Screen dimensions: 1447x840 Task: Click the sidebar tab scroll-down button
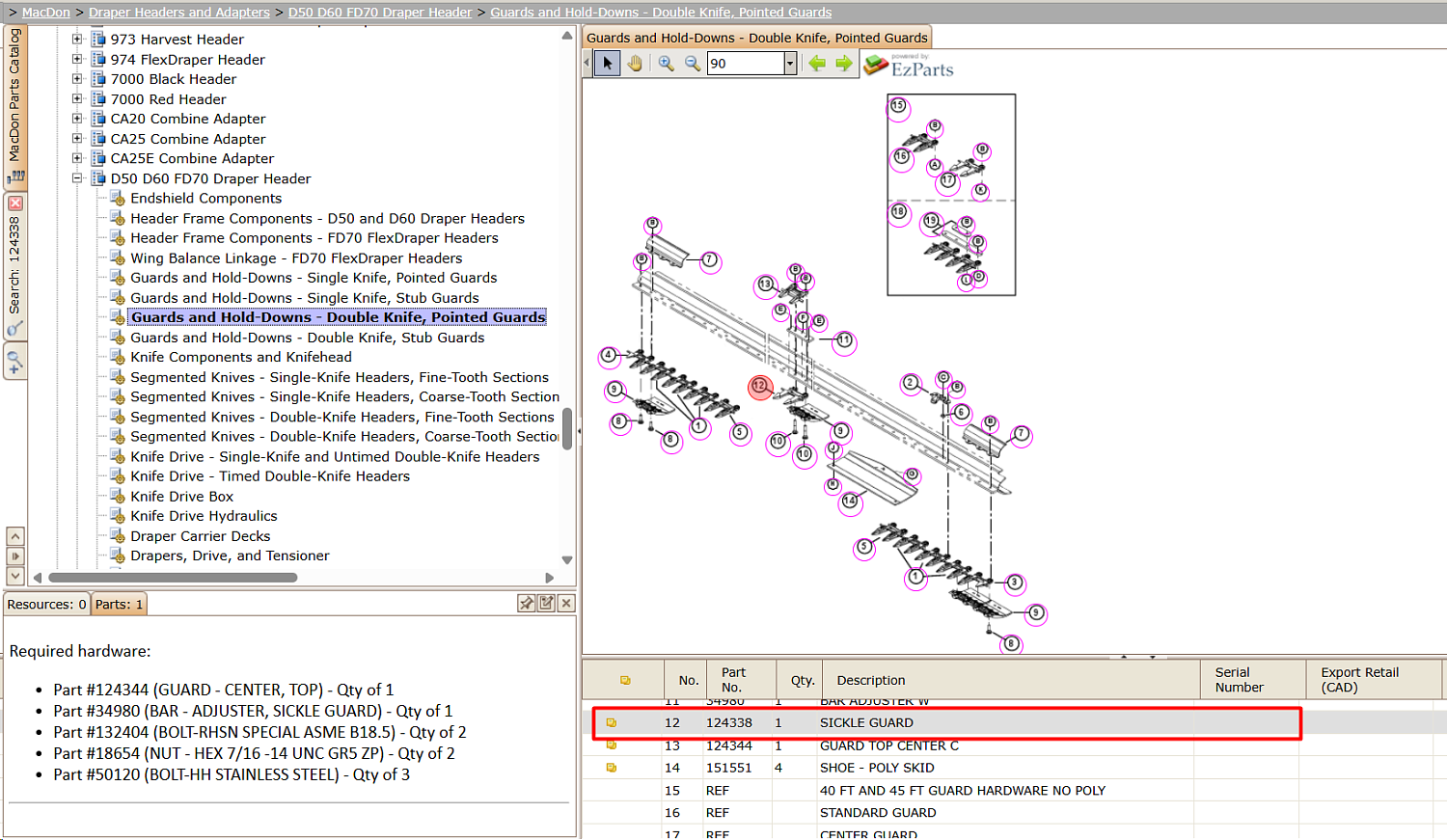[x=15, y=576]
